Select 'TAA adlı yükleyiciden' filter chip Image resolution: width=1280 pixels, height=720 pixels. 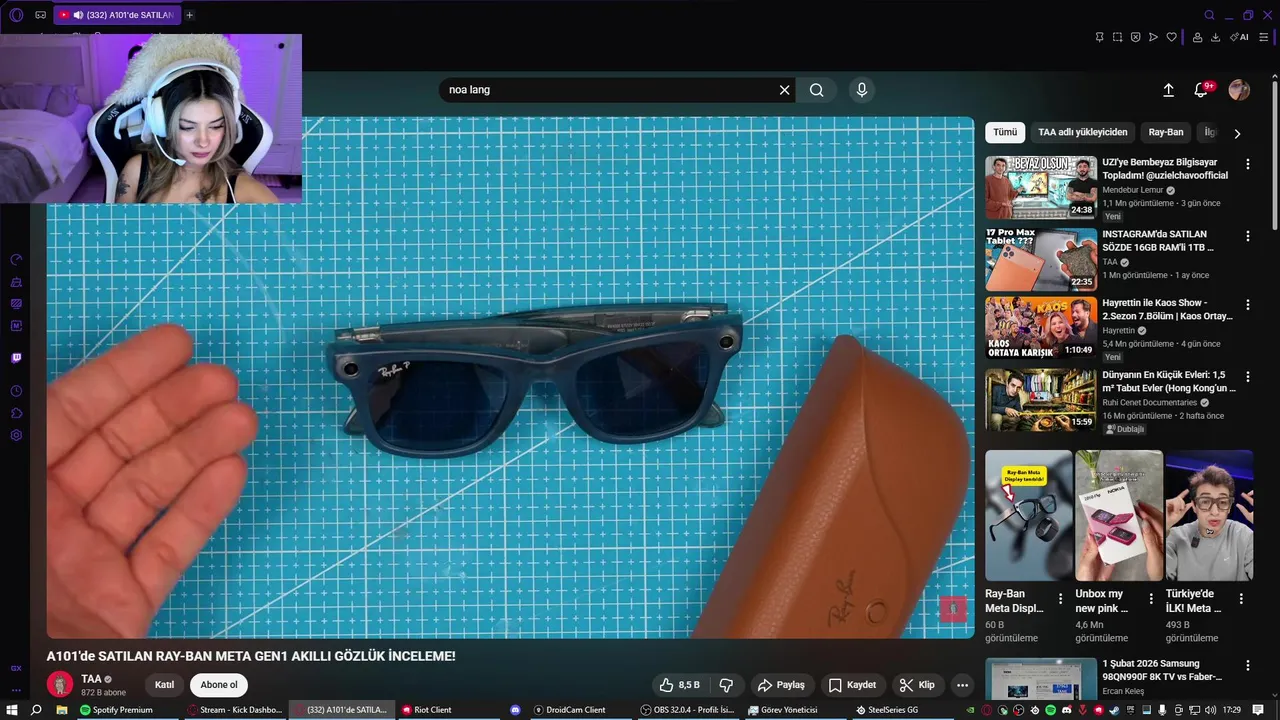(x=1082, y=132)
